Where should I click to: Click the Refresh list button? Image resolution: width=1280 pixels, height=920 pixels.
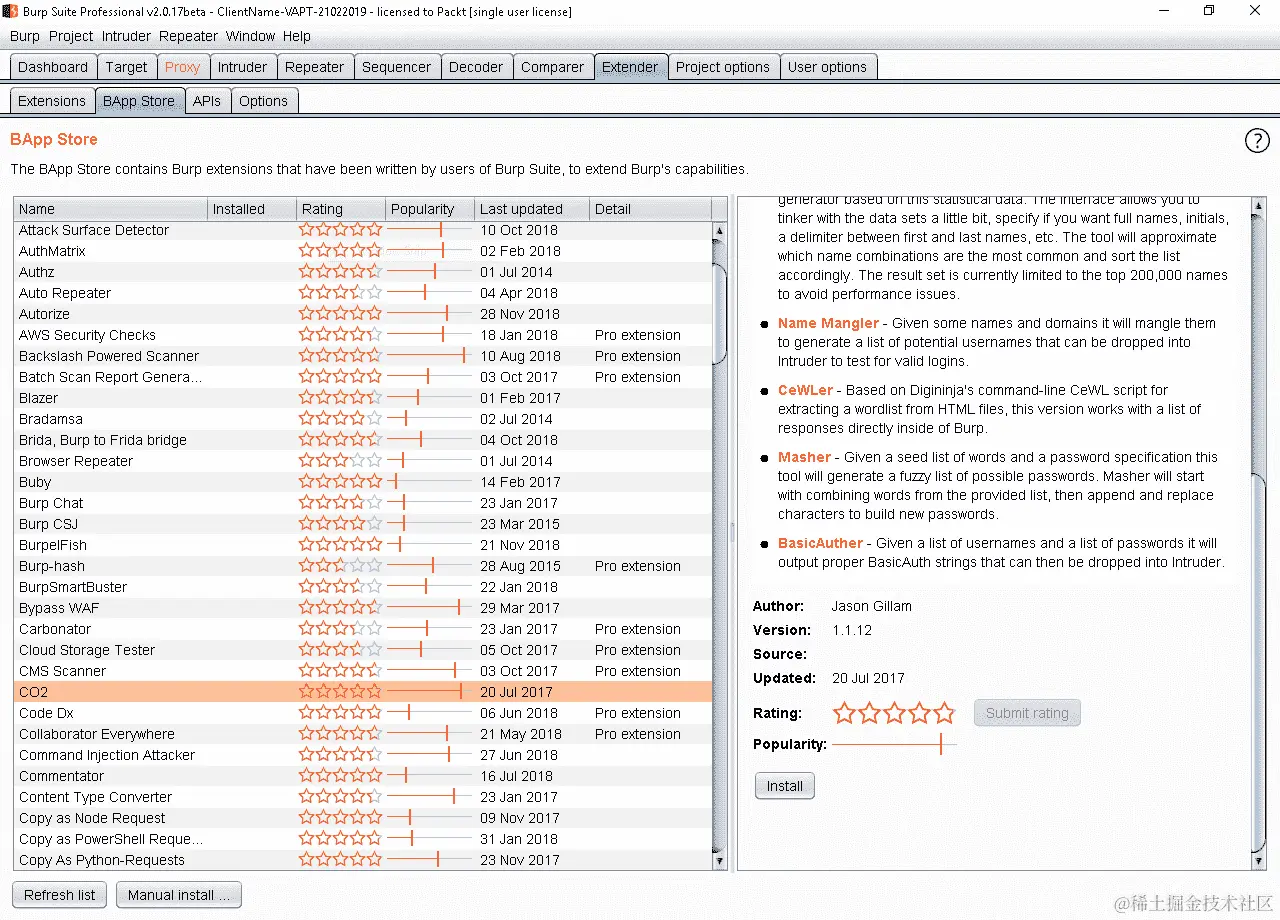tap(60, 895)
